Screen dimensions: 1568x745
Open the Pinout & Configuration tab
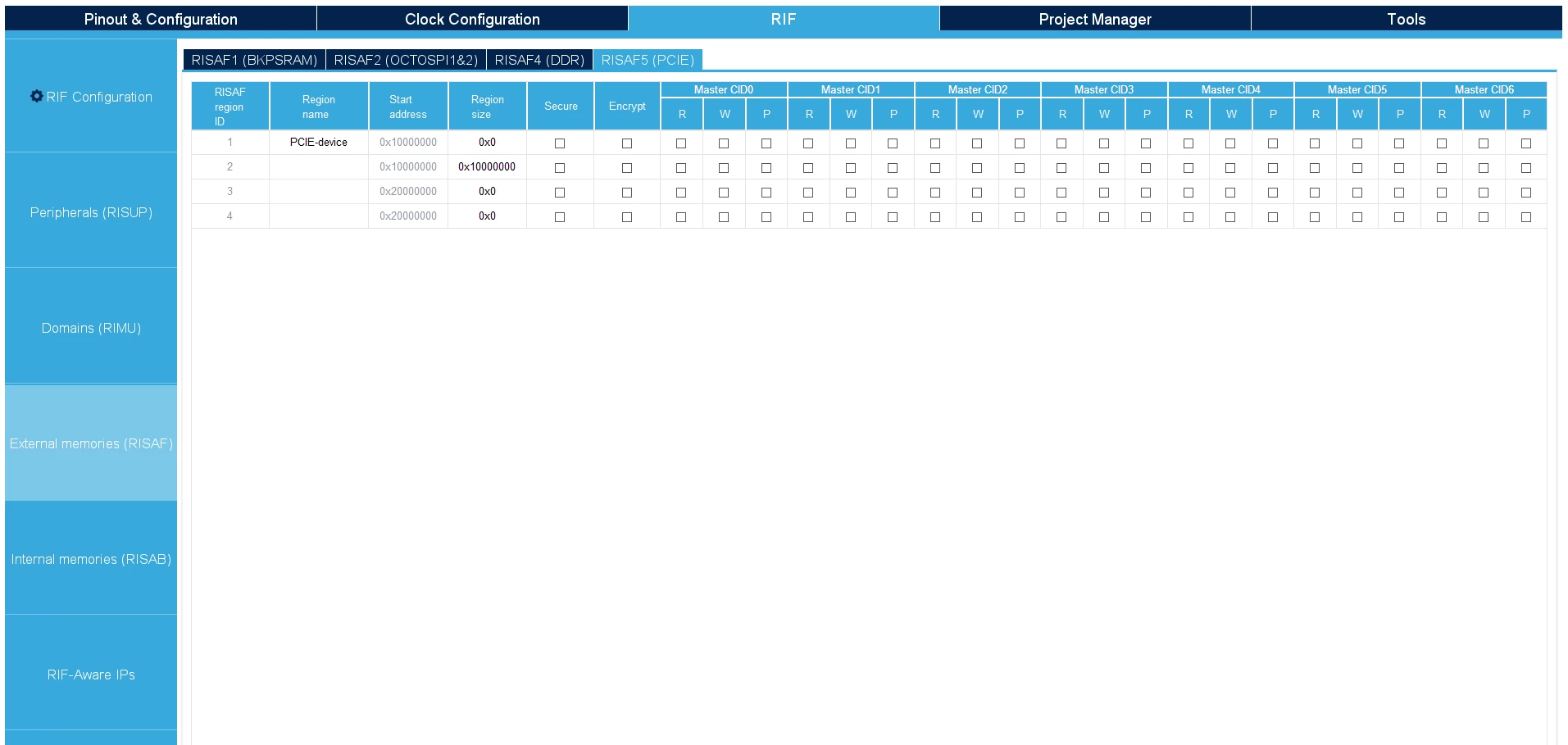click(x=161, y=19)
